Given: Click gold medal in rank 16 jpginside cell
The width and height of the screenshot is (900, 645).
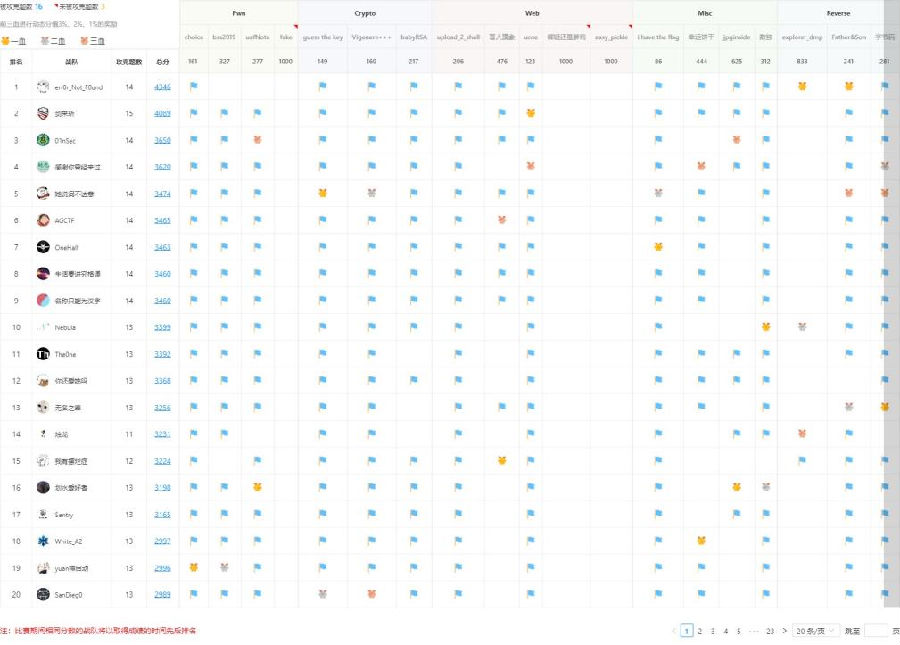Looking at the screenshot, I should click(736, 487).
